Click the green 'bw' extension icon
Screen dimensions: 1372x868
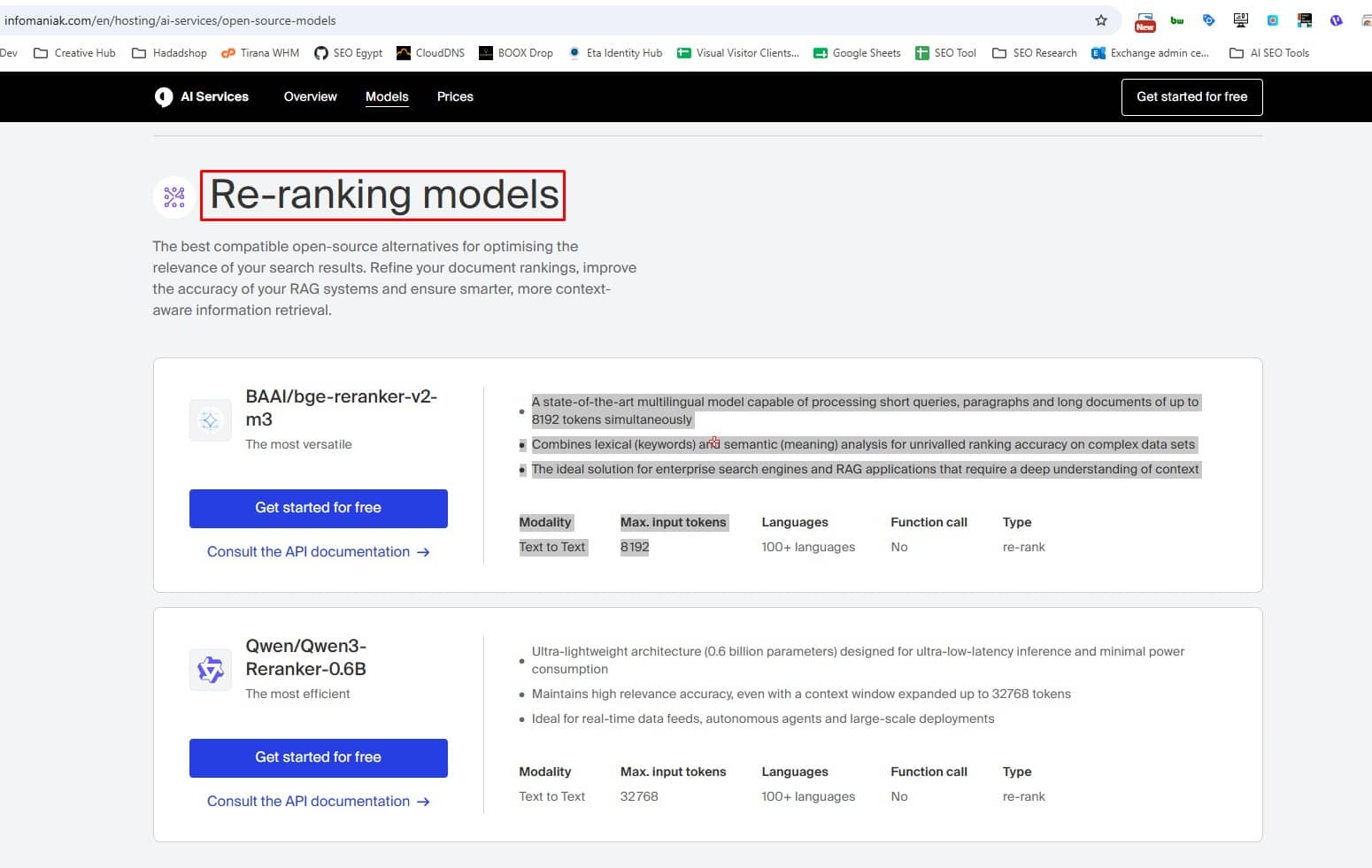point(1177,20)
